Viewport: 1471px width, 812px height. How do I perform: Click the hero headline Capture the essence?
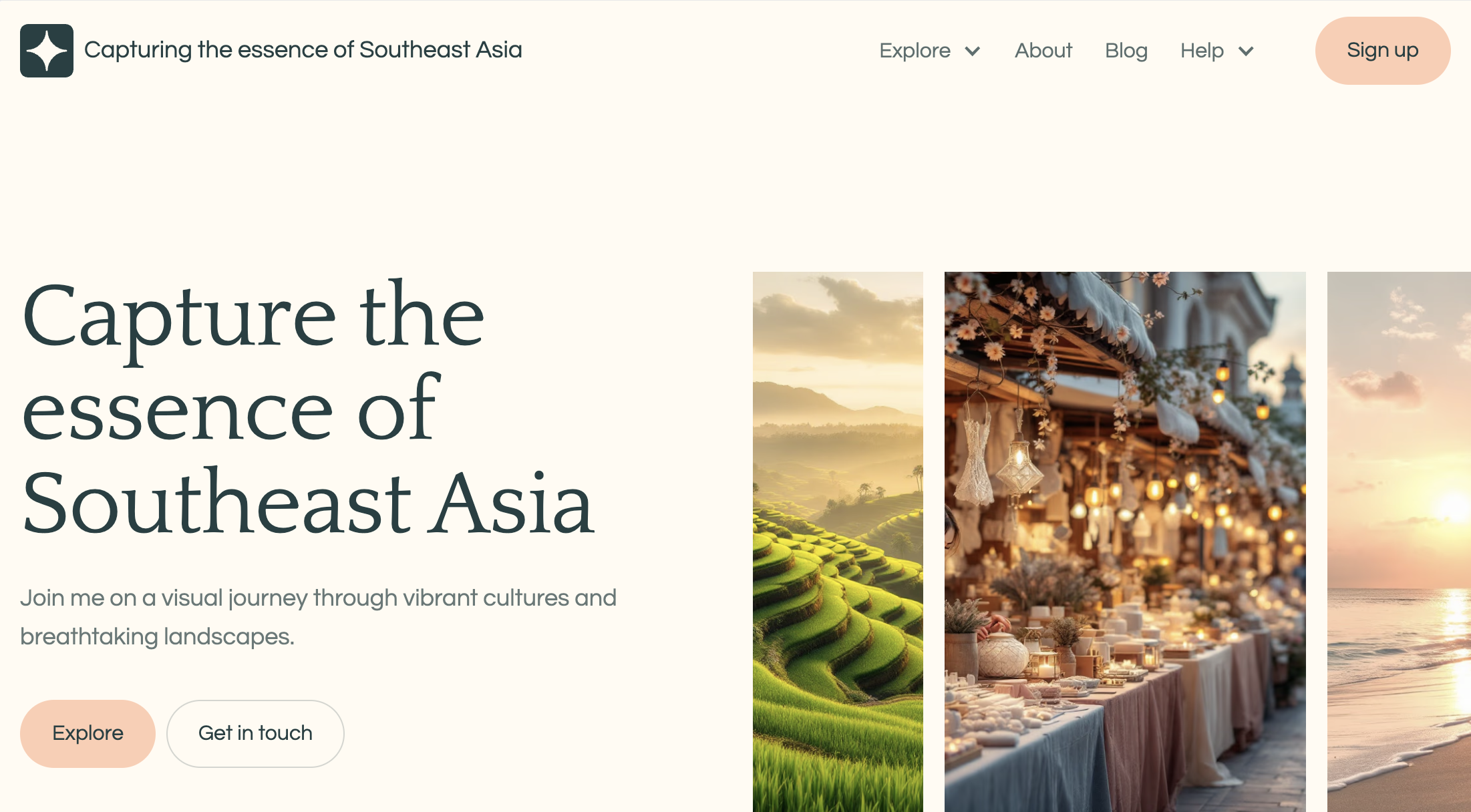point(307,411)
